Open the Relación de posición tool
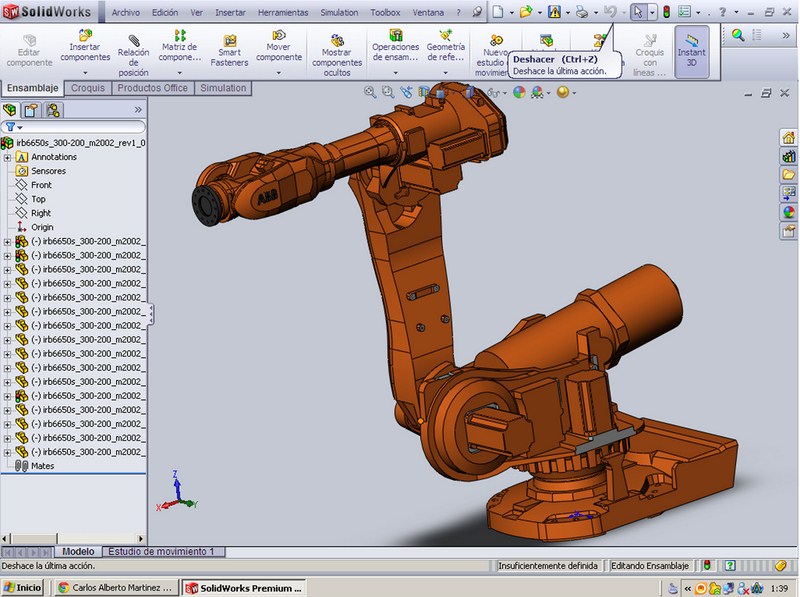 [x=133, y=55]
